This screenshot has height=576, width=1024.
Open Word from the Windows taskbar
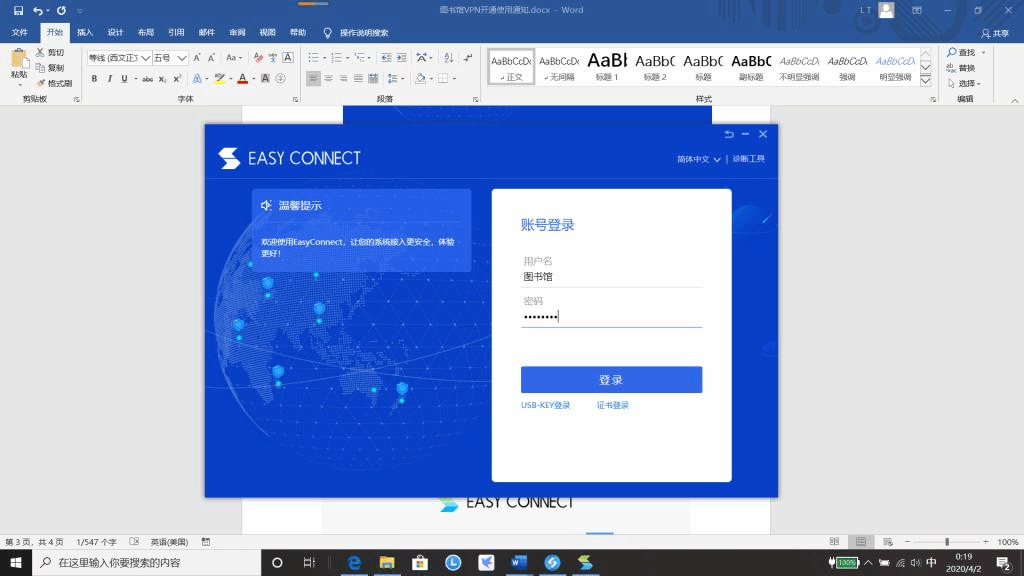tap(519, 562)
